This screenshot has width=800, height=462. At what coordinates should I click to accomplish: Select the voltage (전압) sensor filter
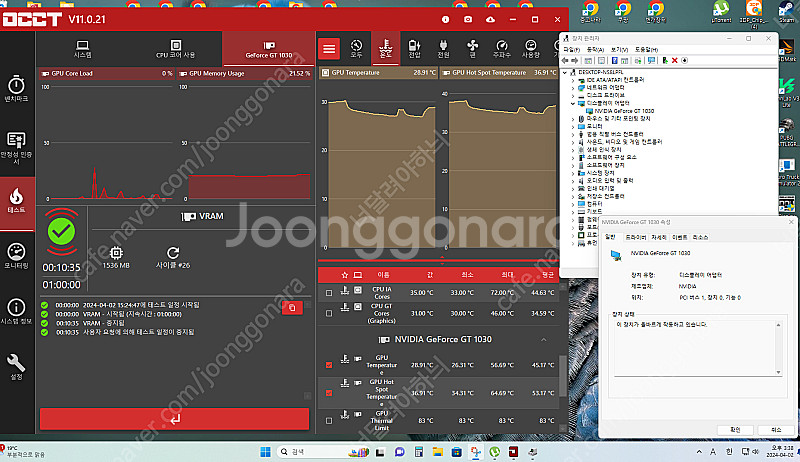(x=414, y=49)
